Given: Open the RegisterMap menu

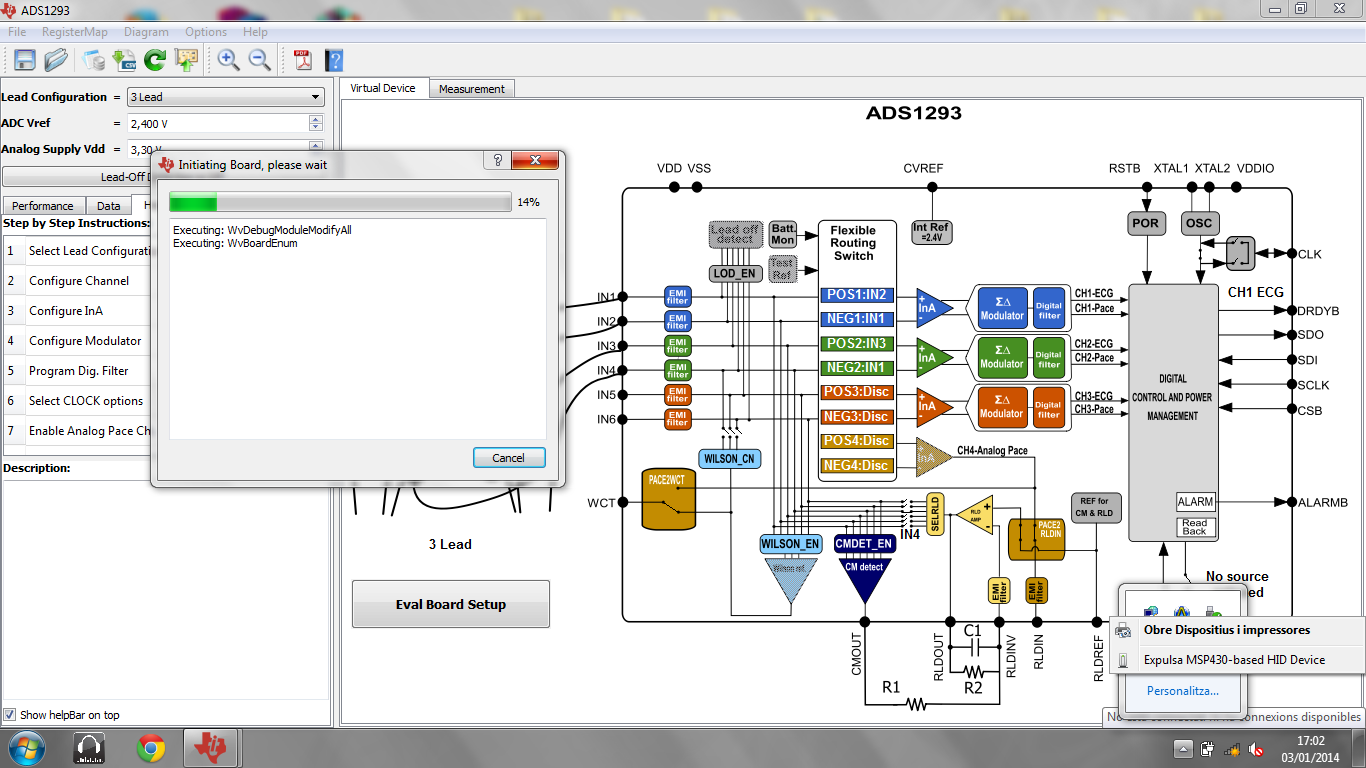Looking at the screenshot, I should coord(75,32).
